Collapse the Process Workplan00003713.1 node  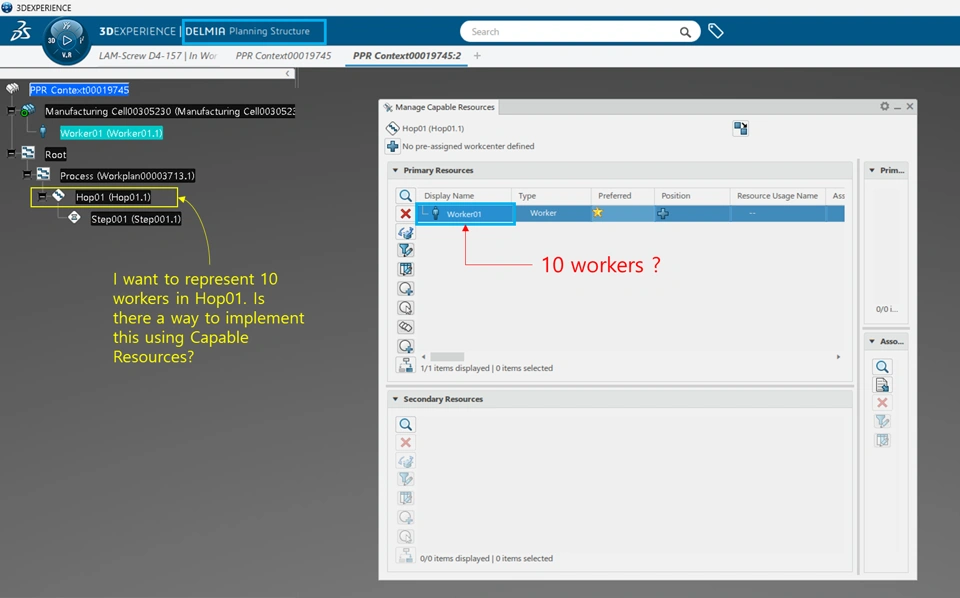[27, 175]
